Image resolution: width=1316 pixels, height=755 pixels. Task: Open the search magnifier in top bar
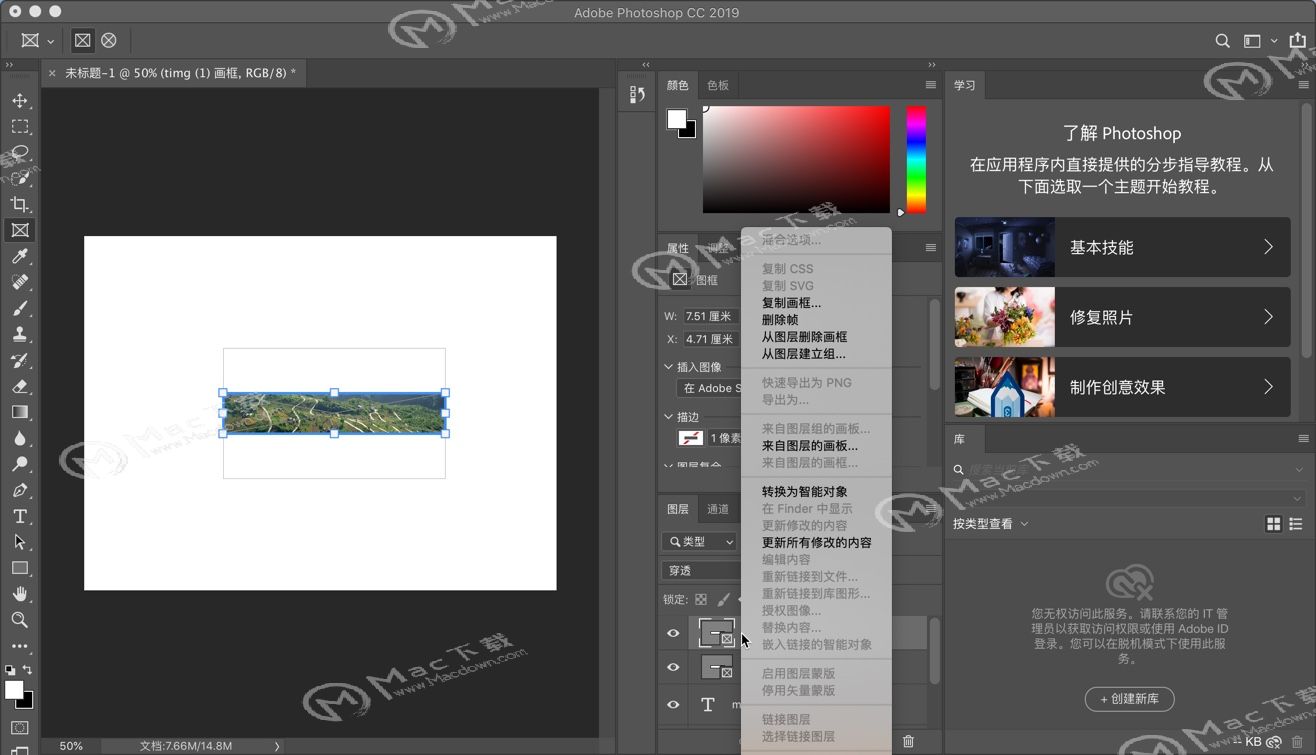[x=1222, y=41]
